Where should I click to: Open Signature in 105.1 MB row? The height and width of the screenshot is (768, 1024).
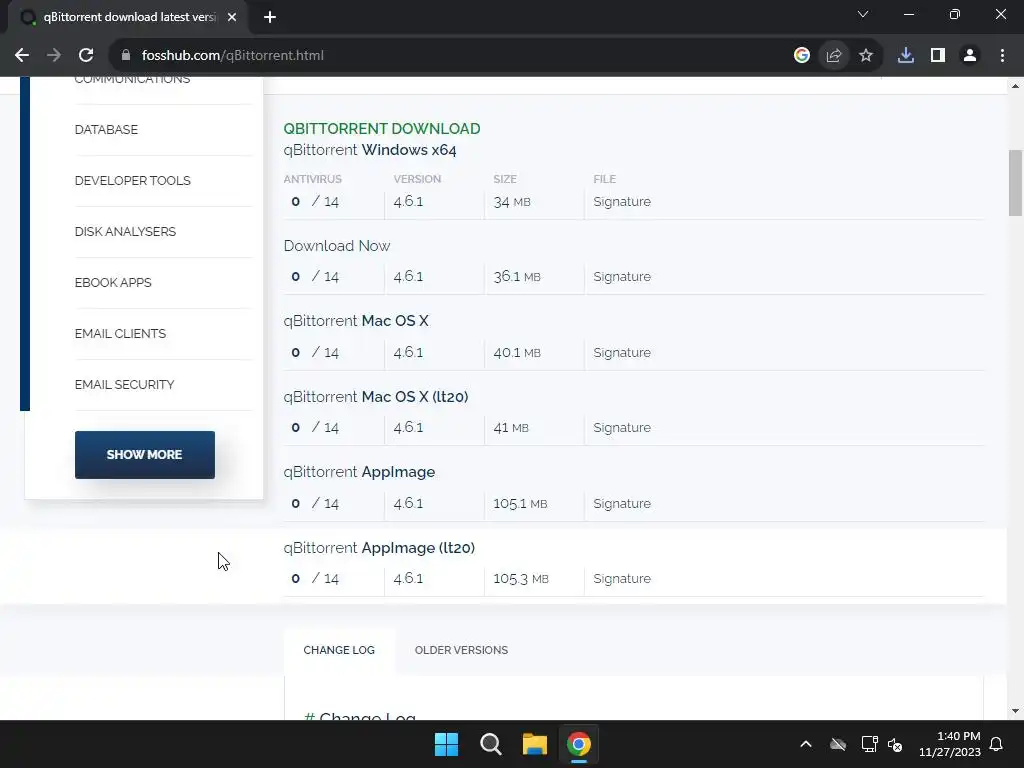(622, 504)
